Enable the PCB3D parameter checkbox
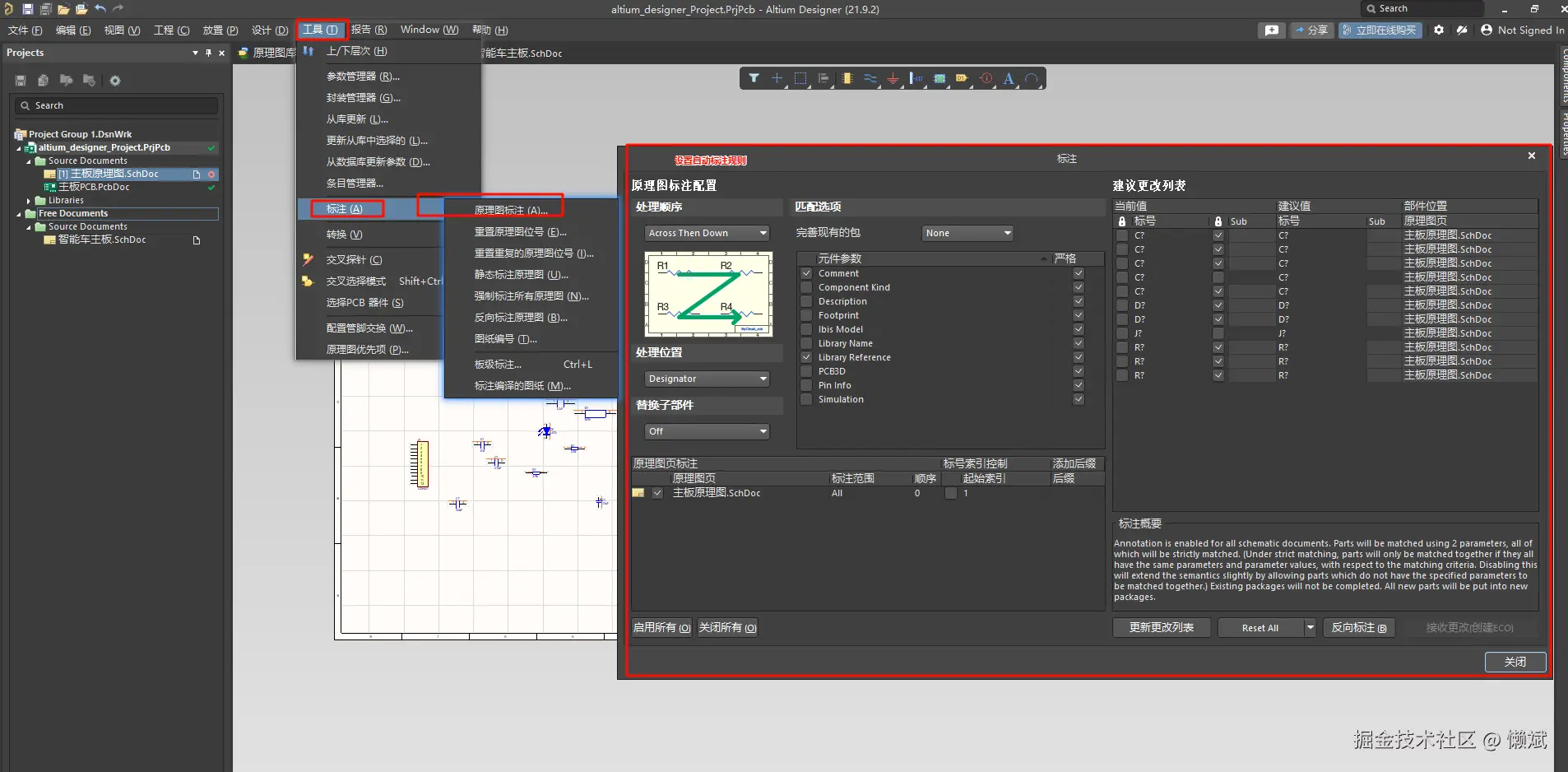This screenshot has height=772, width=1568. pos(806,371)
